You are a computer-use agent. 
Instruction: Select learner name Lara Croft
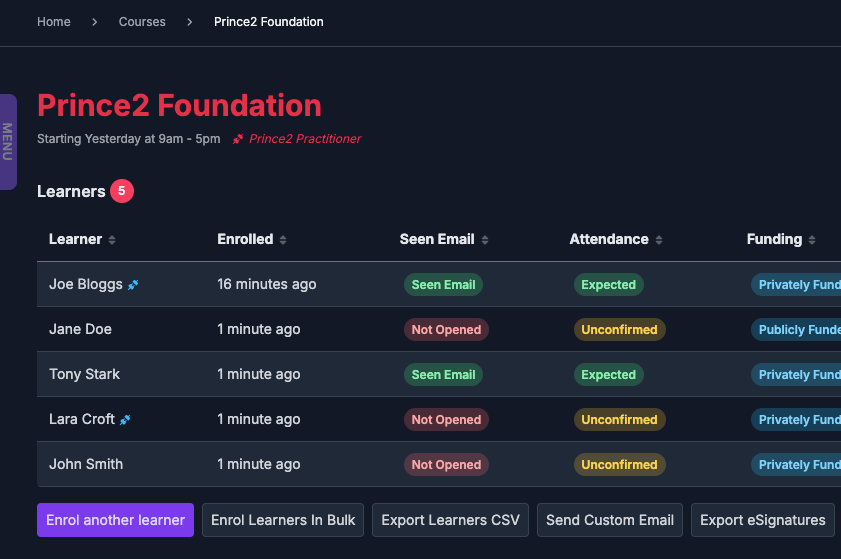click(x=82, y=420)
